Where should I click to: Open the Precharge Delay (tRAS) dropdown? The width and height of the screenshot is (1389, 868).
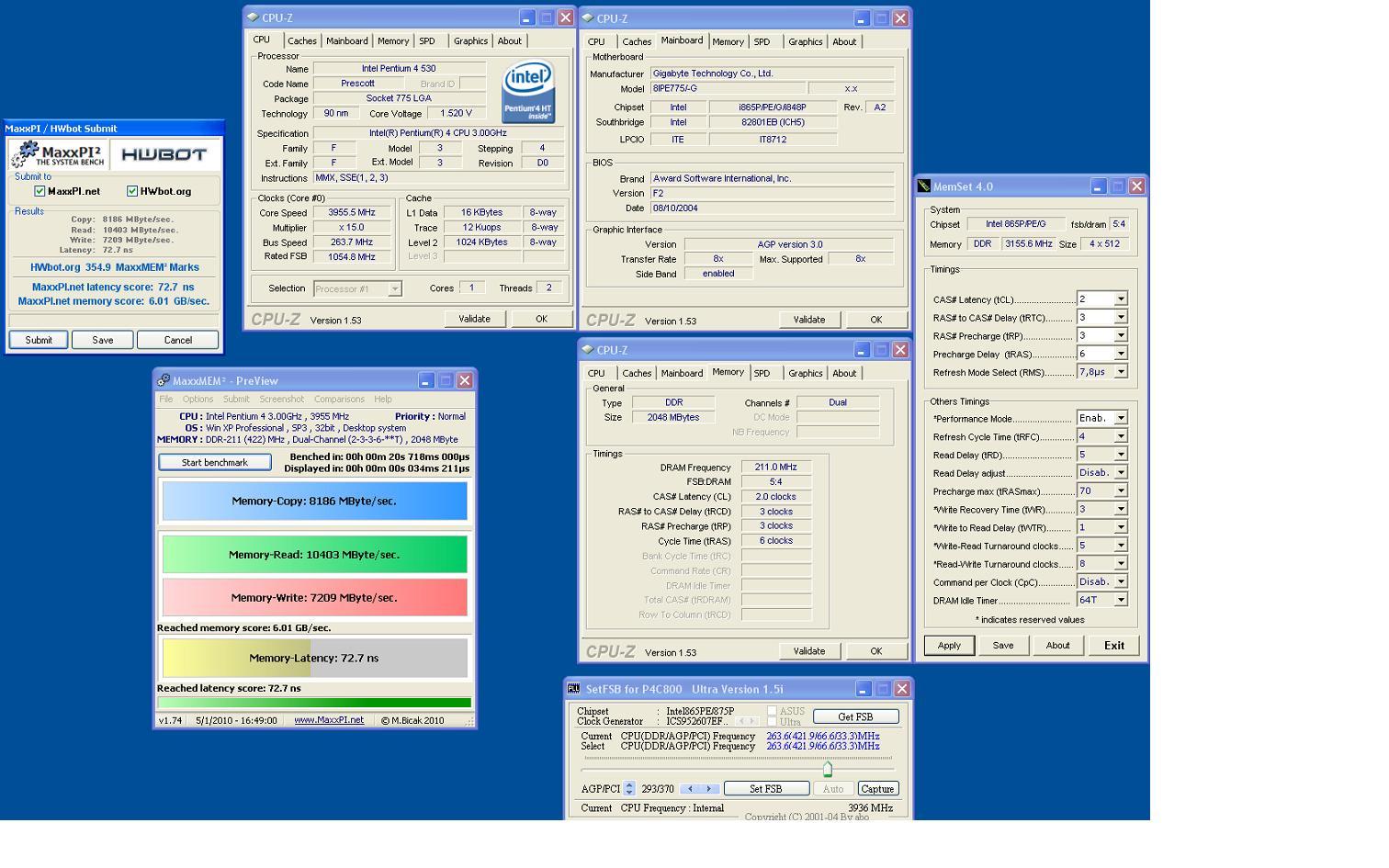(1121, 355)
